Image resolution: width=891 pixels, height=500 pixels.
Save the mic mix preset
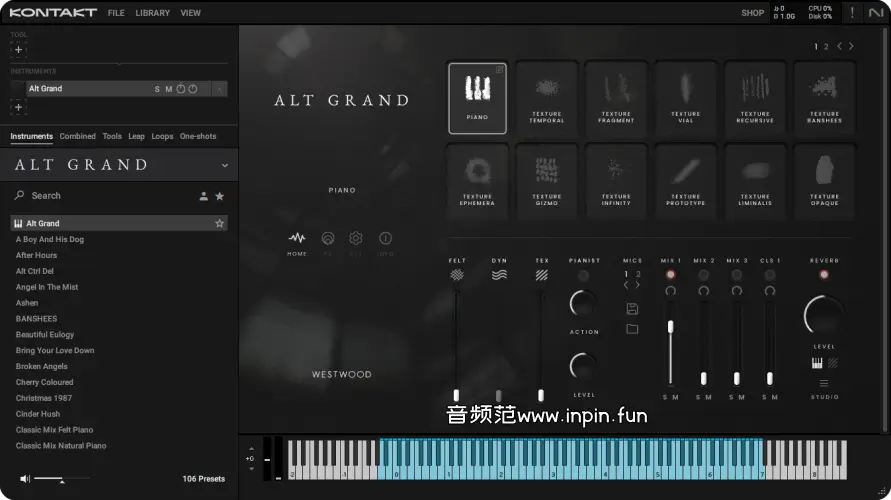[632, 309]
